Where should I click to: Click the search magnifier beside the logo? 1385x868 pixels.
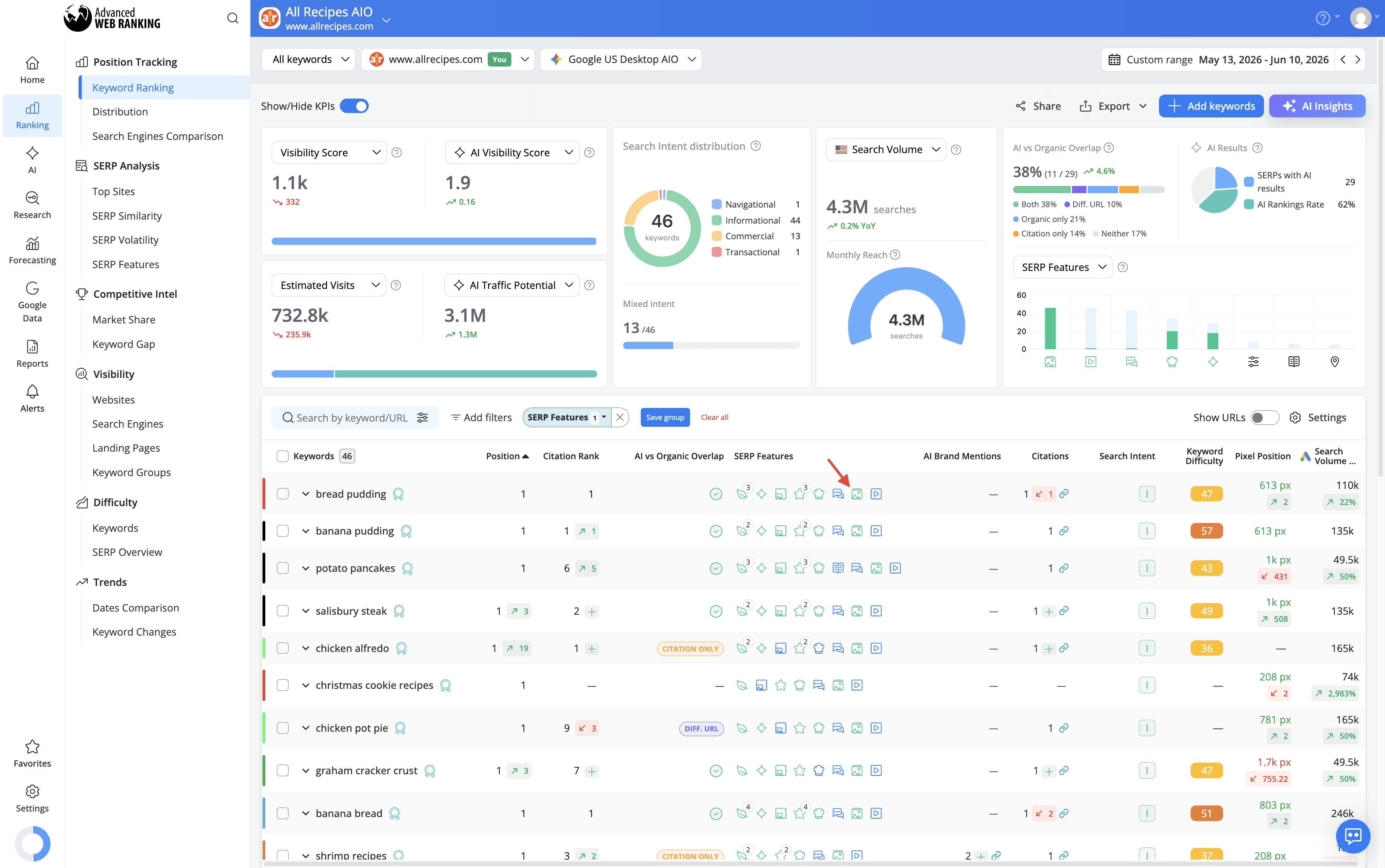click(232, 18)
